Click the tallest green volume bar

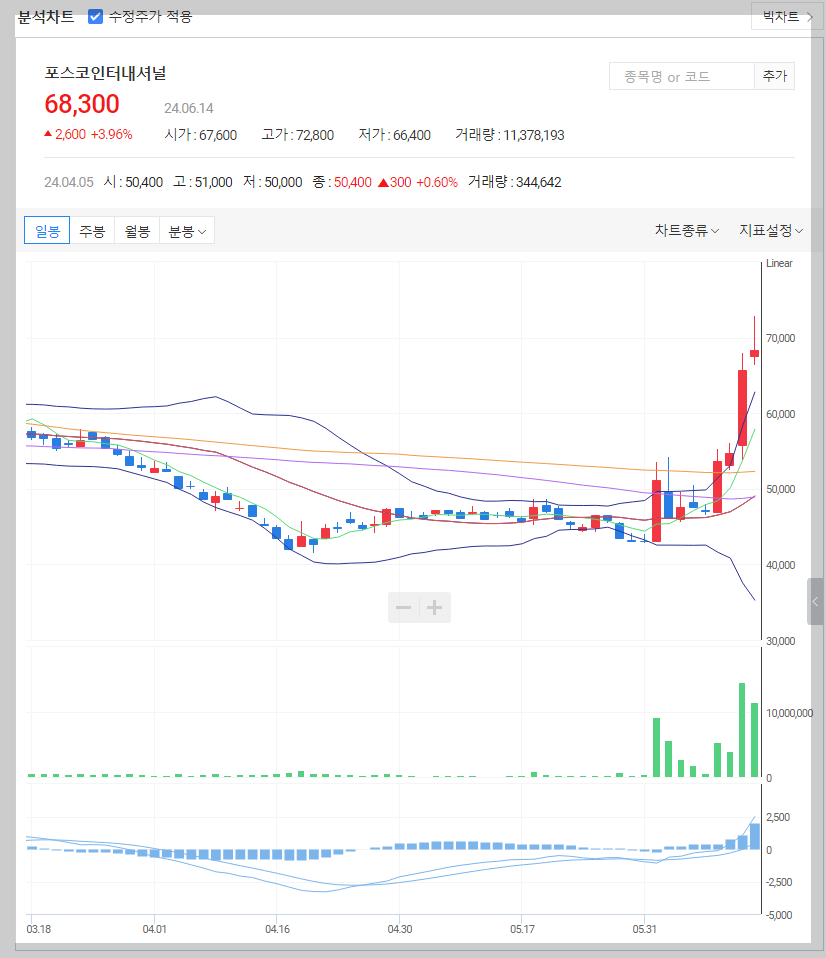(x=742, y=730)
